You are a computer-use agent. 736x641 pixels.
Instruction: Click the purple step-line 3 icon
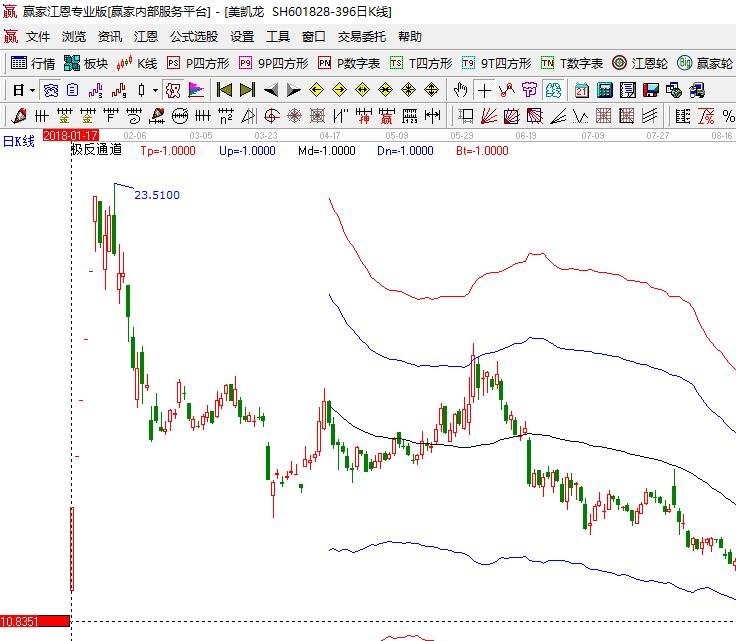coord(95,90)
